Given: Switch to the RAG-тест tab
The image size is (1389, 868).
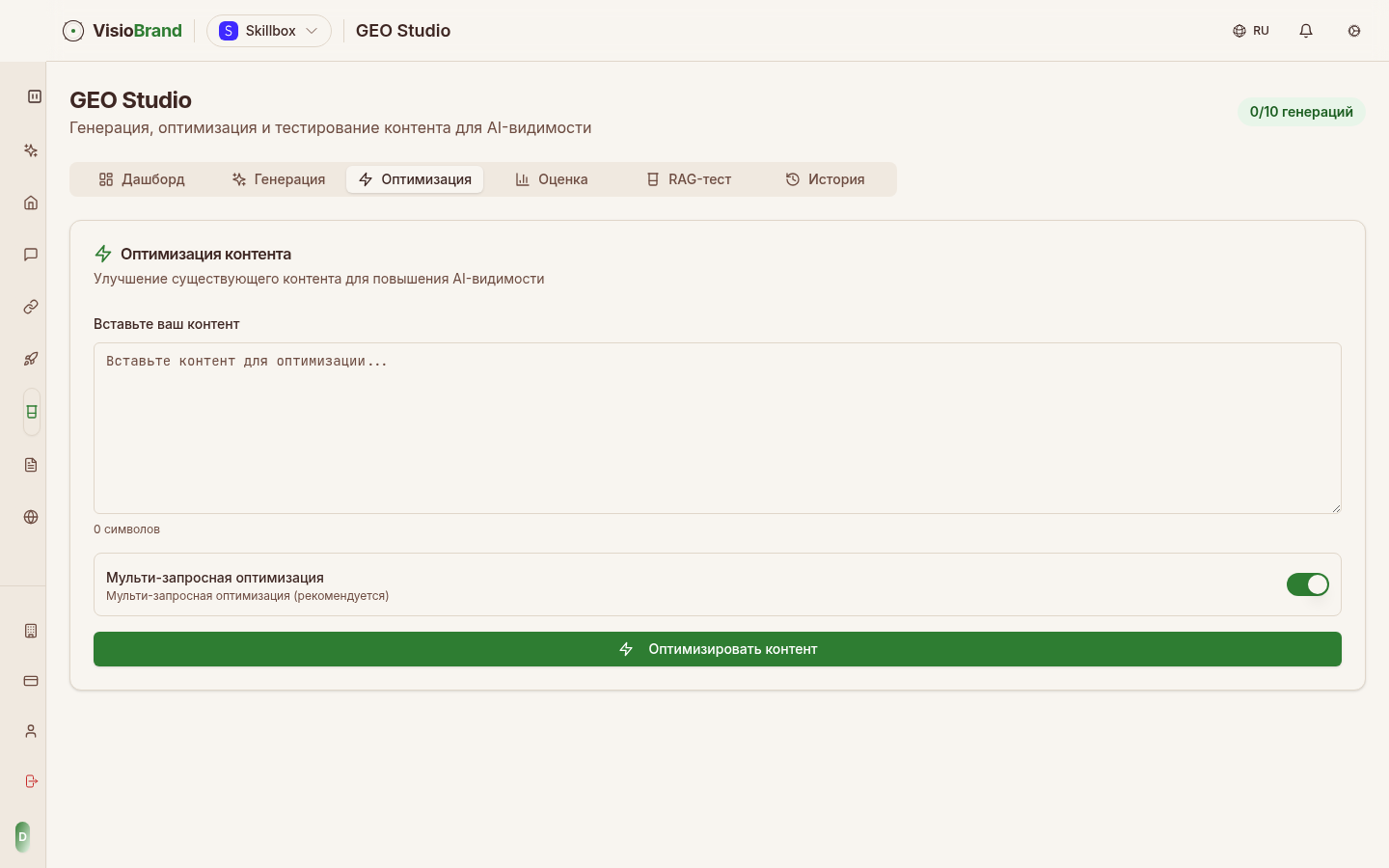Looking at the screenshot, I should 689,179.
